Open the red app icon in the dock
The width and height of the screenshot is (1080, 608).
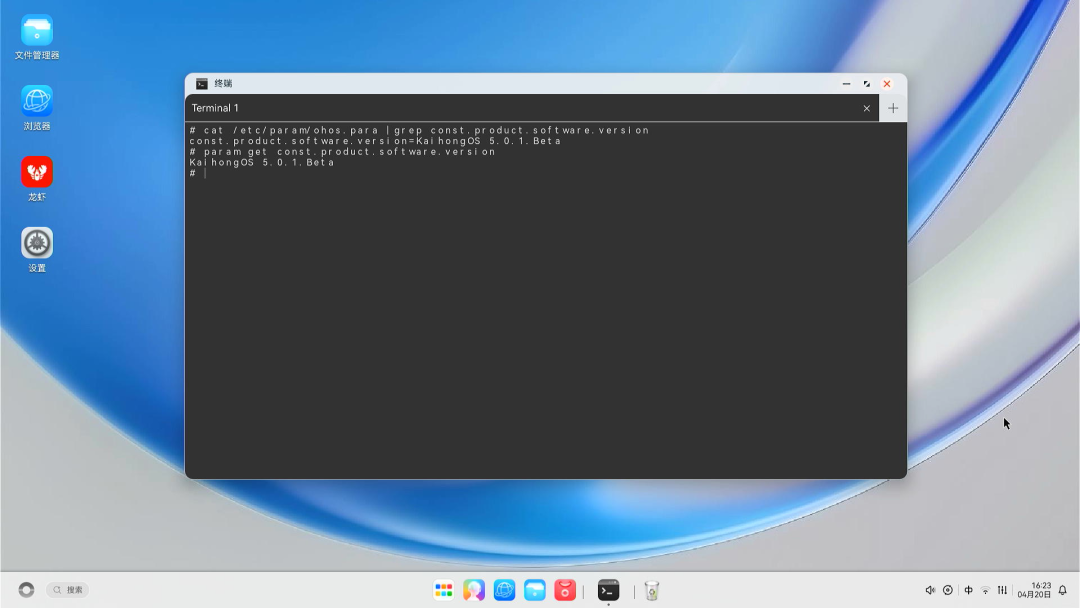click(x=565, y=590)
